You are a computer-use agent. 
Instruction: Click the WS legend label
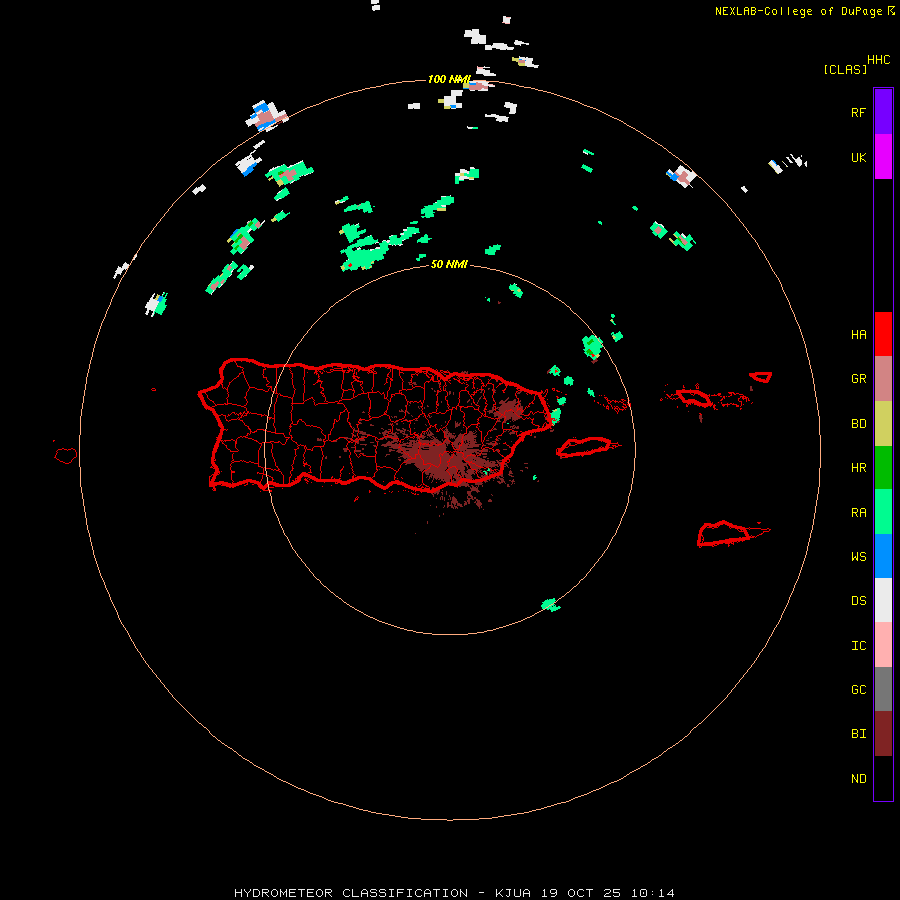click(858, 557)
